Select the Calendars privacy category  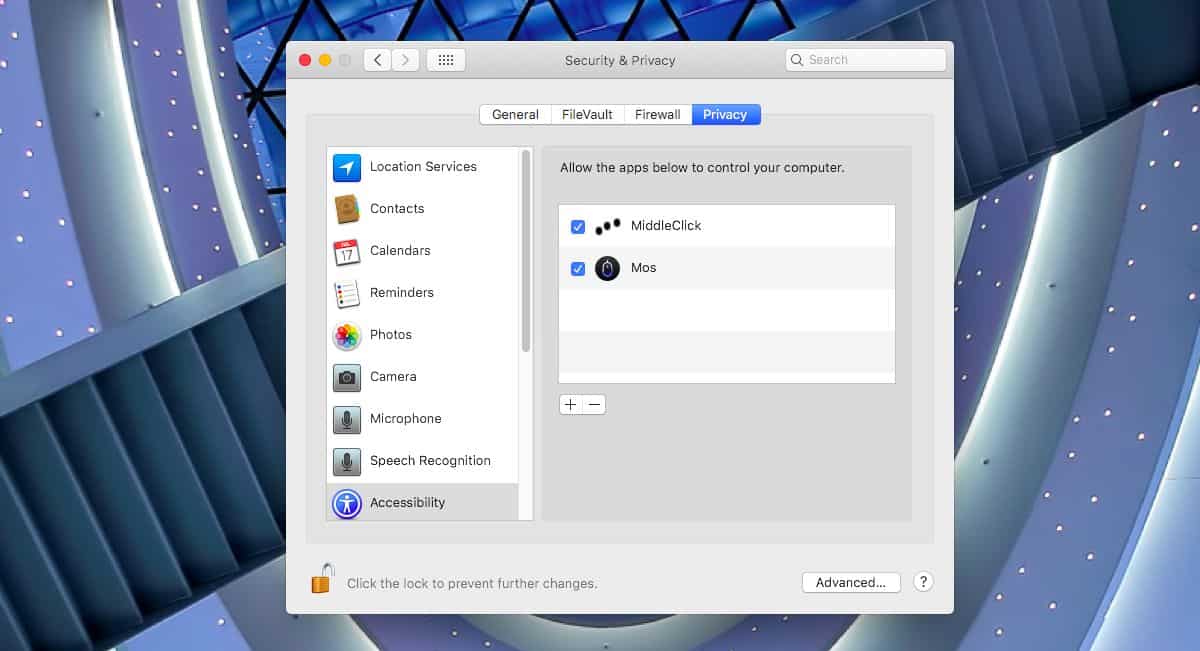[400, 250]
